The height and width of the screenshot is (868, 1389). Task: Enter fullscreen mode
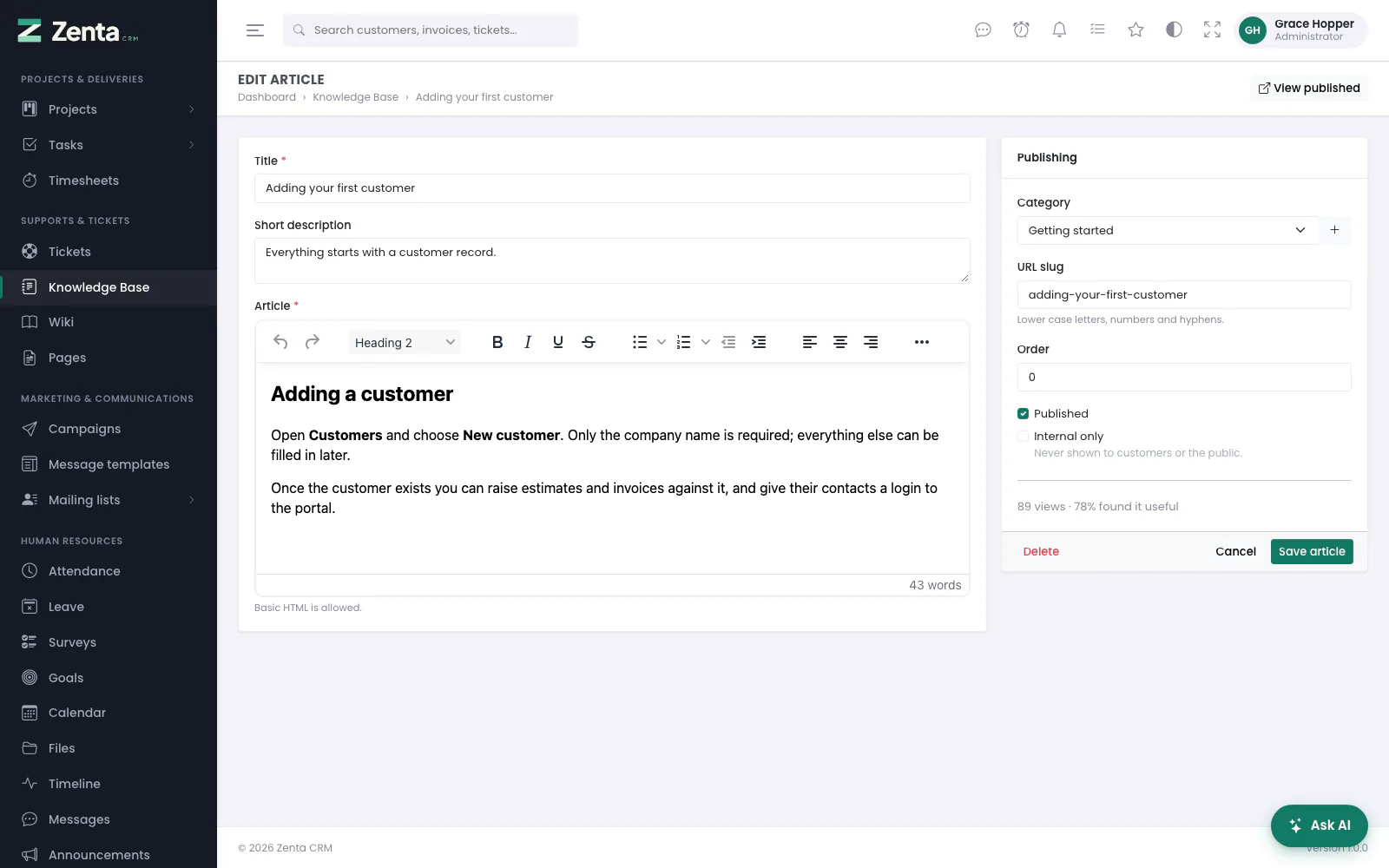point(1212,30)
